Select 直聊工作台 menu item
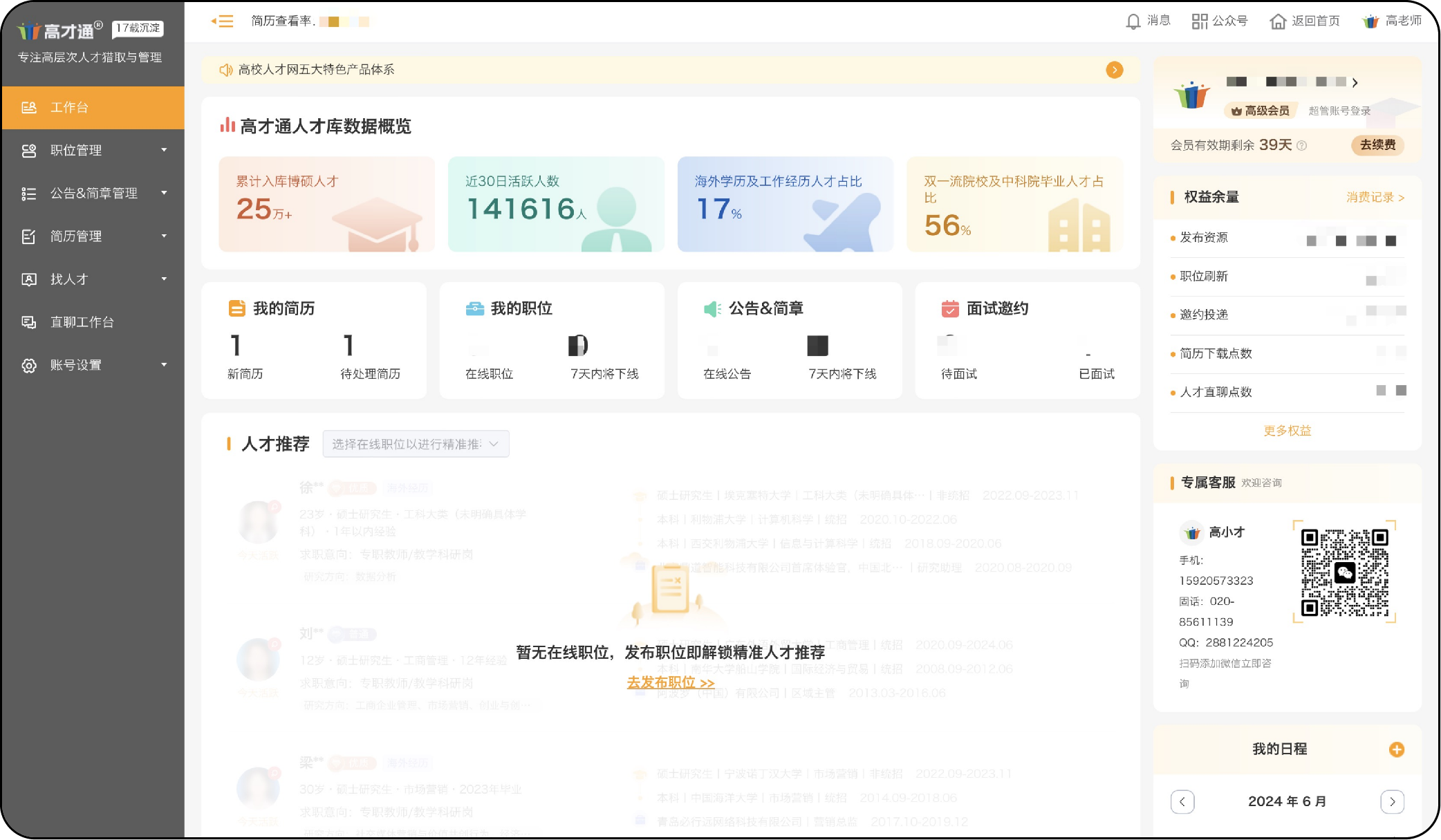Screen dimensions: 1441x840 (x=93, y=322)
